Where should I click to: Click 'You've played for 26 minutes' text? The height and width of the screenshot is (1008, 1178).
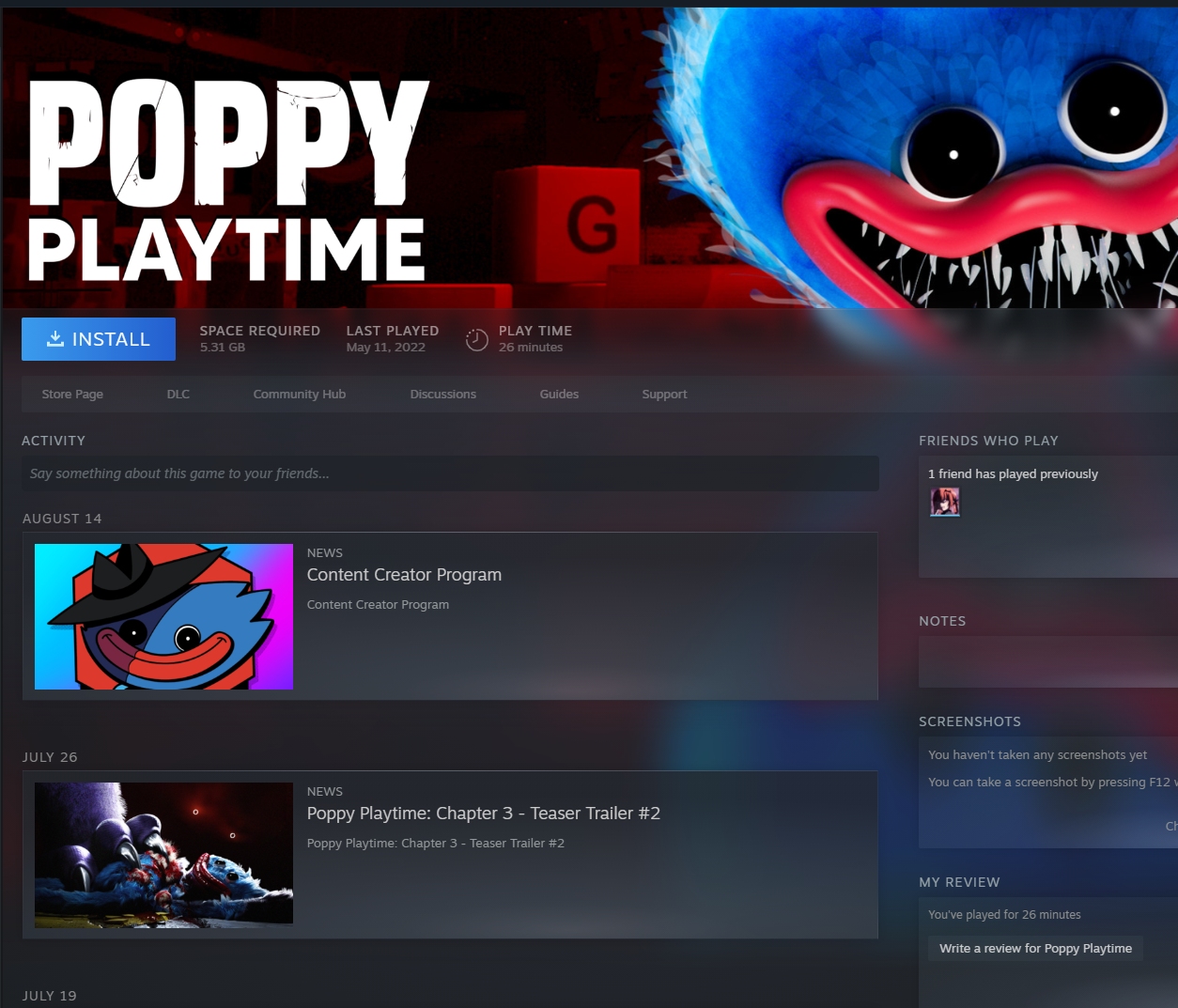pyautogui.click(x=1004, y=915)
